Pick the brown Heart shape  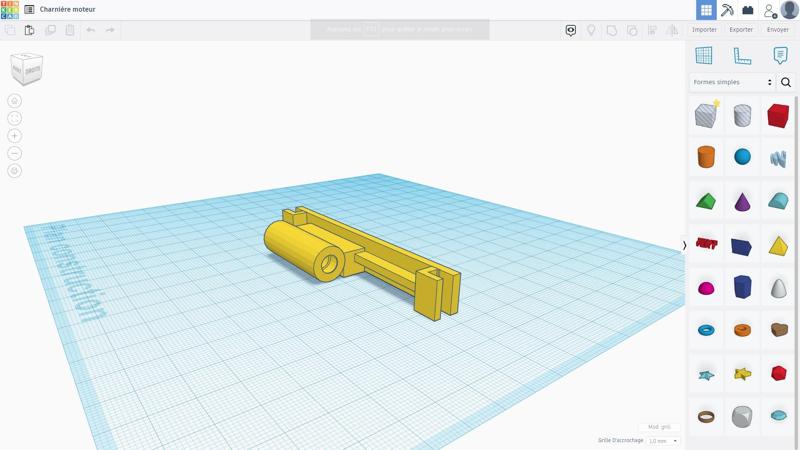point(779,330)
